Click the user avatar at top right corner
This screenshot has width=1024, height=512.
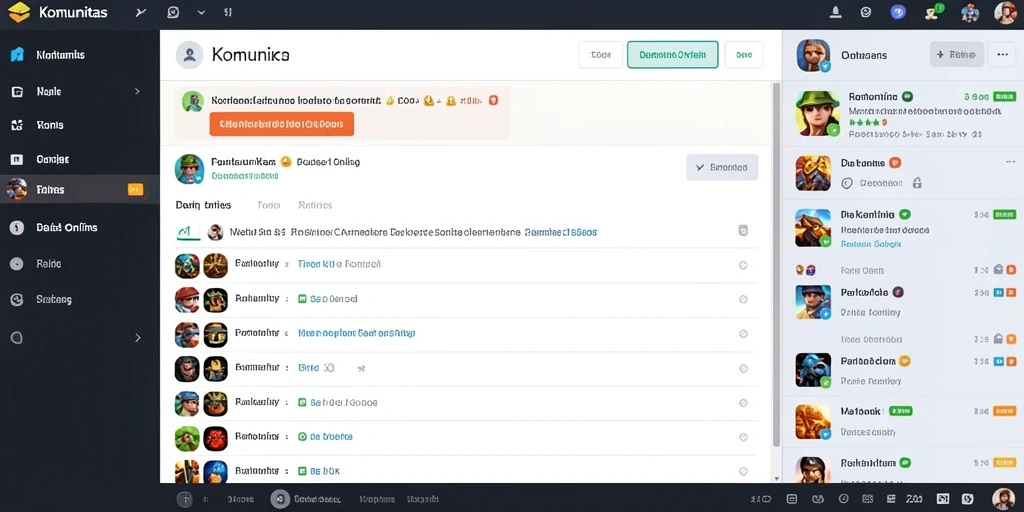coord(1005,12)
